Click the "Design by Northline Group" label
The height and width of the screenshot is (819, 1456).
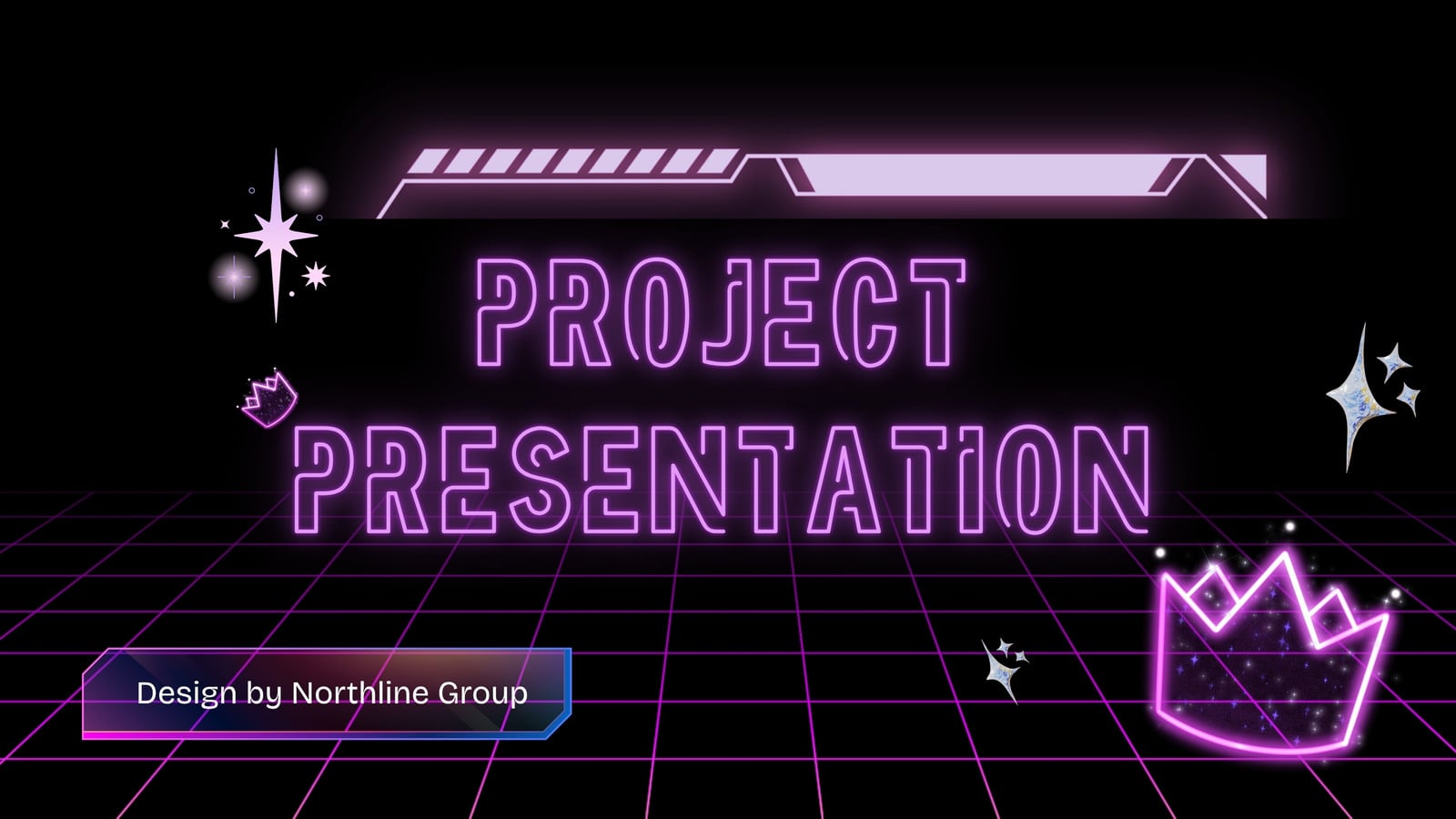point(332,693)
